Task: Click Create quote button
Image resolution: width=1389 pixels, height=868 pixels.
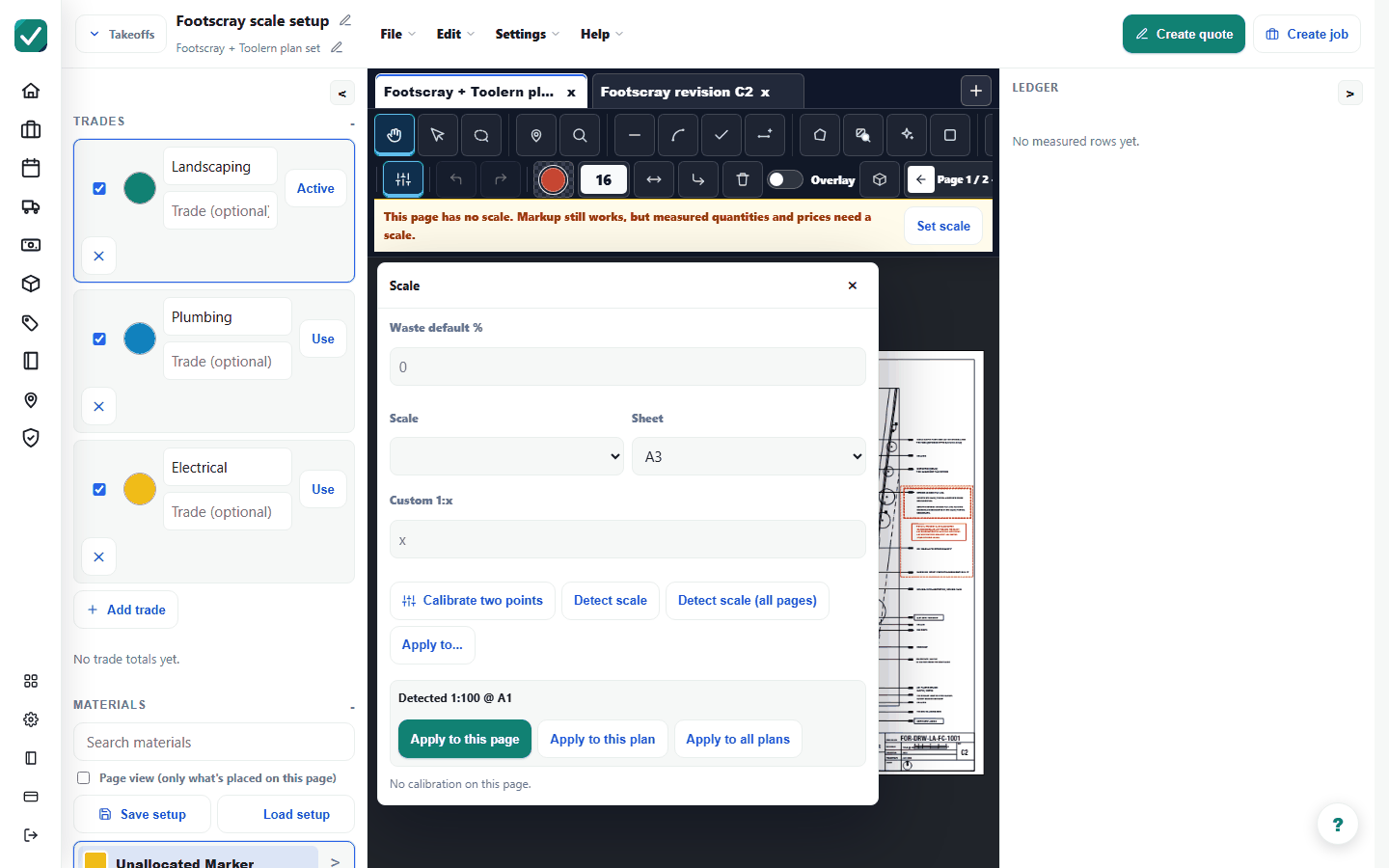Action: [1184, 34]
